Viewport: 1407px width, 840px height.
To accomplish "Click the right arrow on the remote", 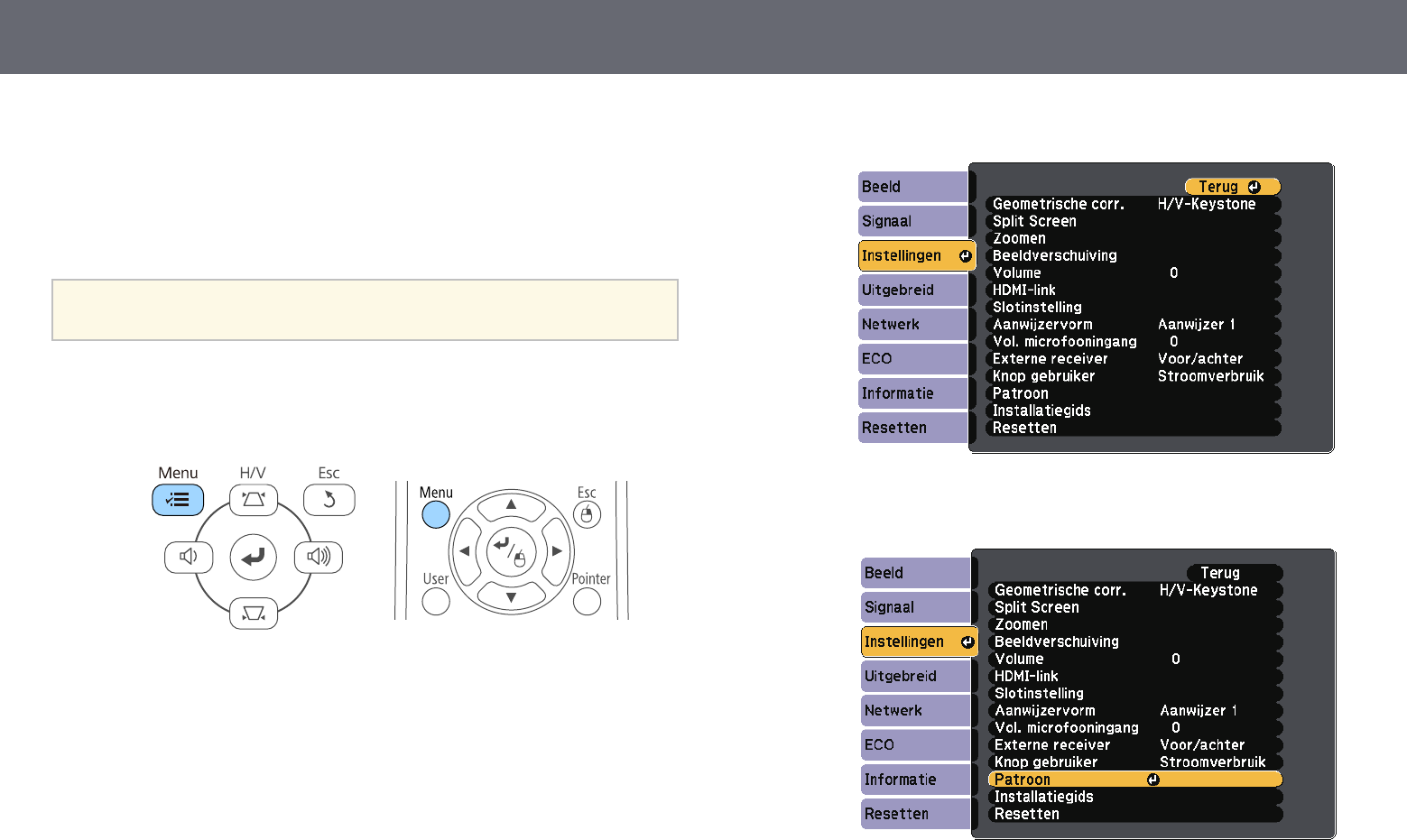I will [558, 550].
